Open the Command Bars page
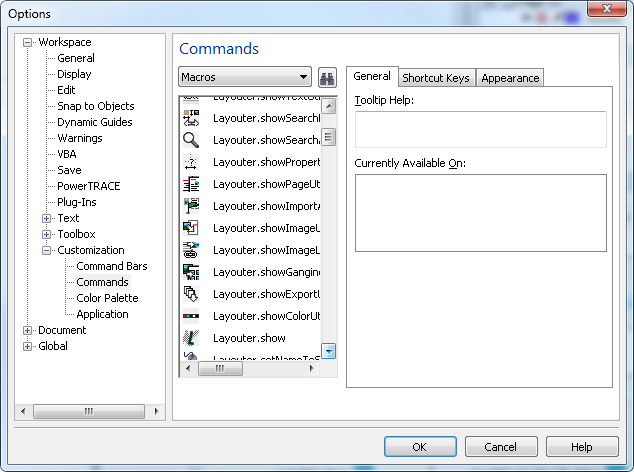 click(x=112, y=266)
